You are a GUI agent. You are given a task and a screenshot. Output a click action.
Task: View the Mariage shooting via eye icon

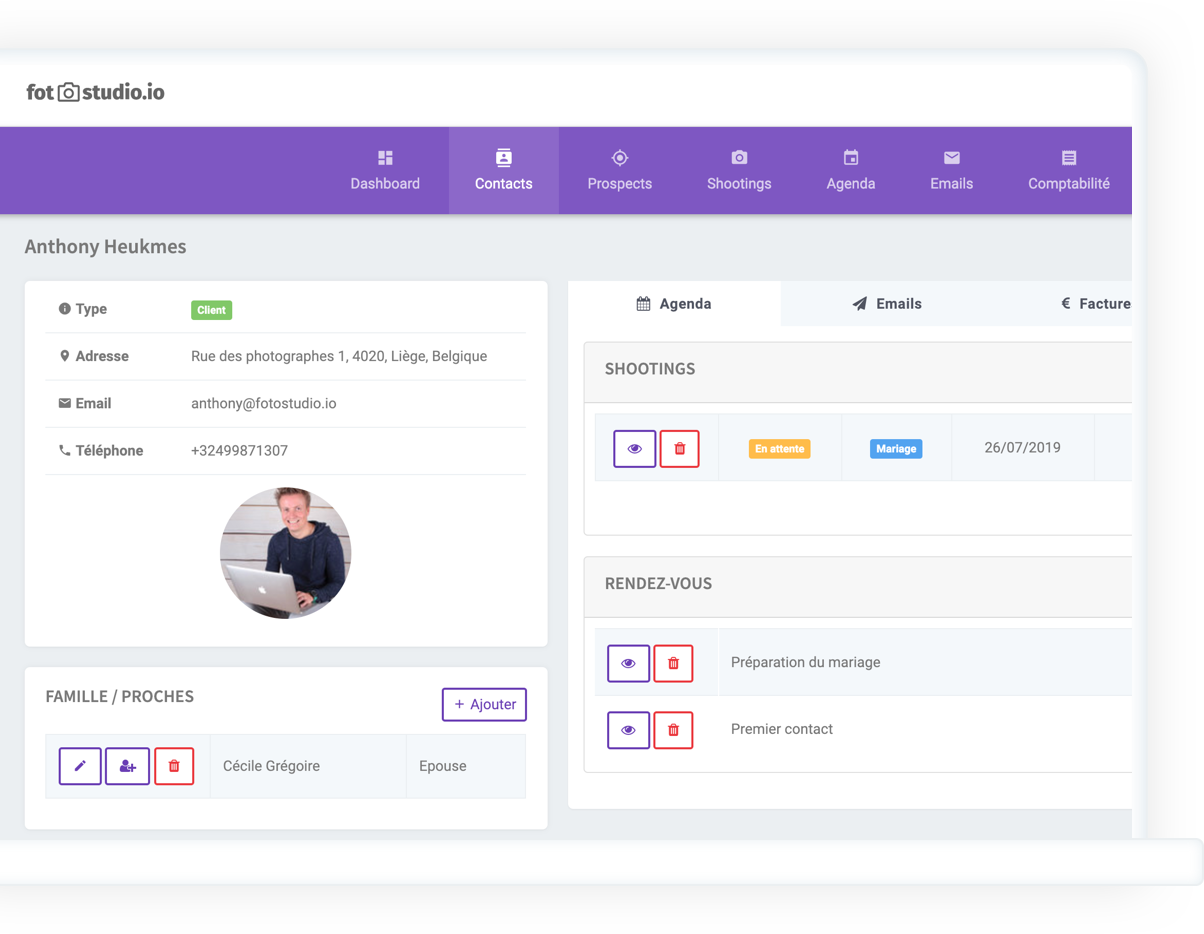click(634, 449)
